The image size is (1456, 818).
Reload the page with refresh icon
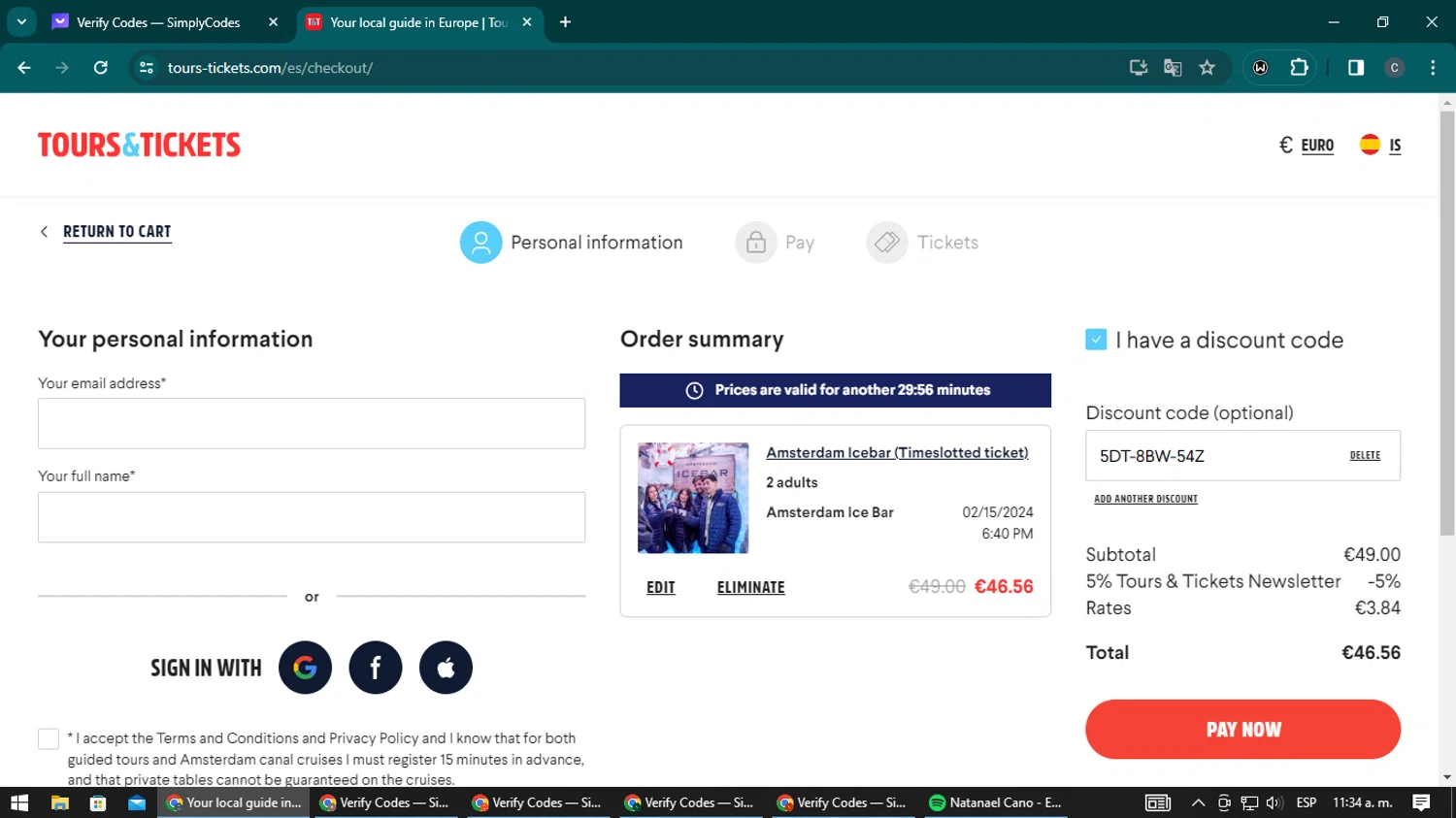click(x=100, y=68)
